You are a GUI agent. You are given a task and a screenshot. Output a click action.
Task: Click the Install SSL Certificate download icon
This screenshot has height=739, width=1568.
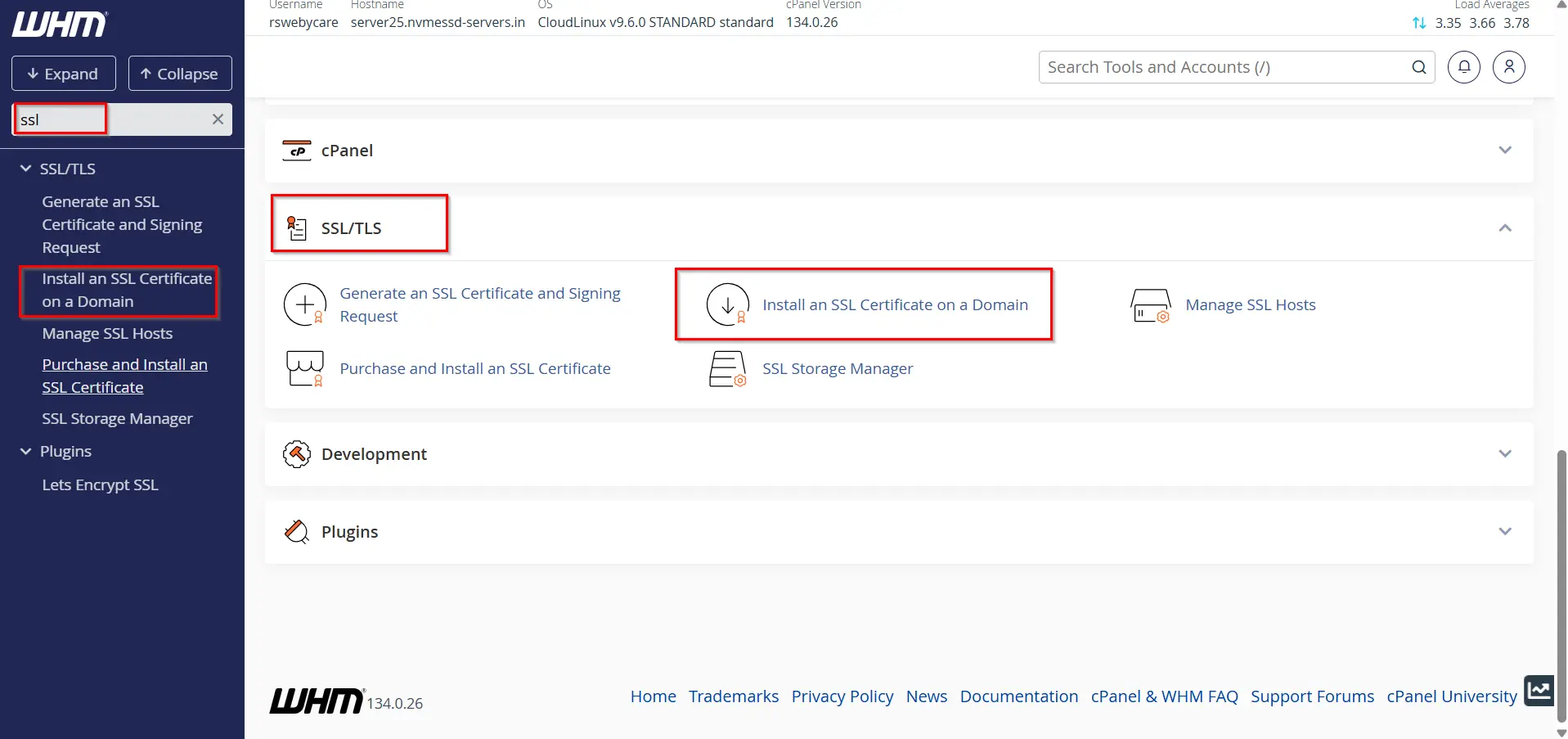[728, 304]
